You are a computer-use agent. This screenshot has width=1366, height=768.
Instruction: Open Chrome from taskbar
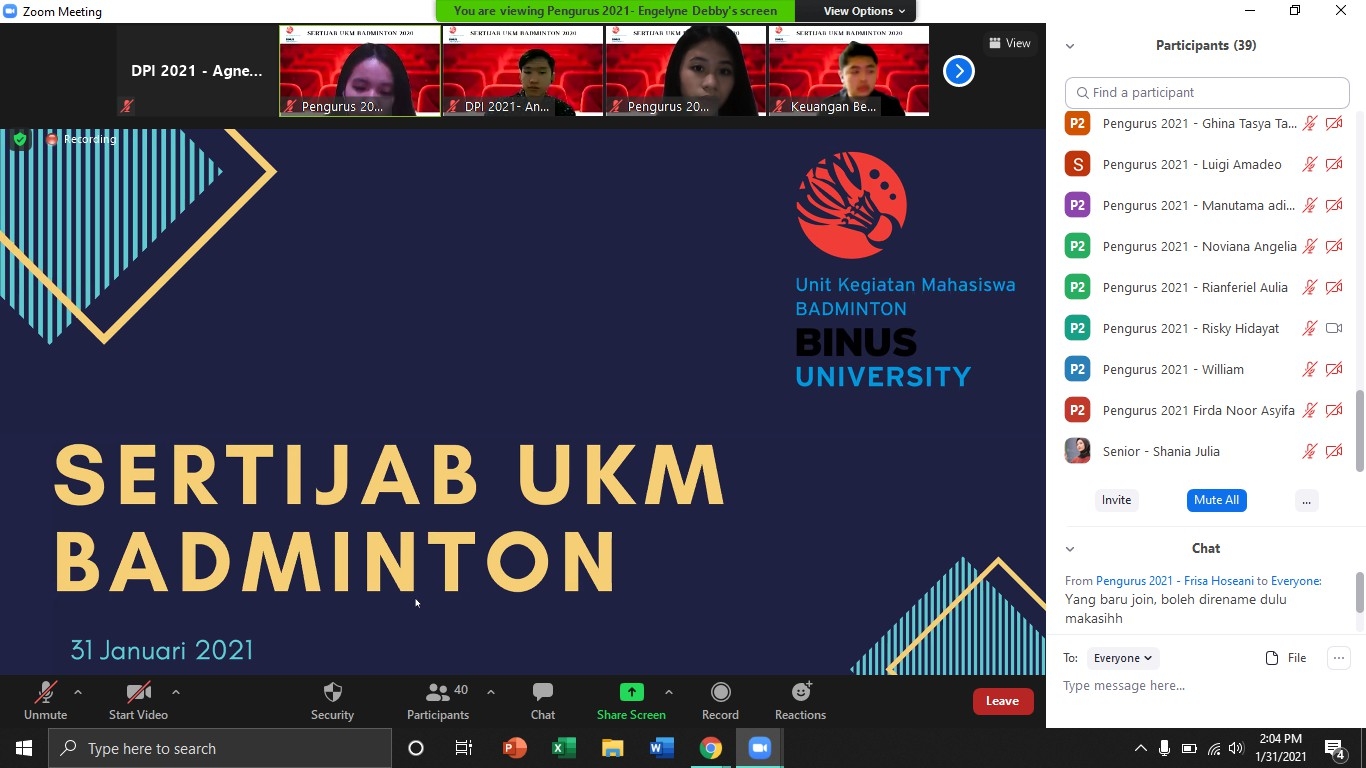tap(710, 748)
